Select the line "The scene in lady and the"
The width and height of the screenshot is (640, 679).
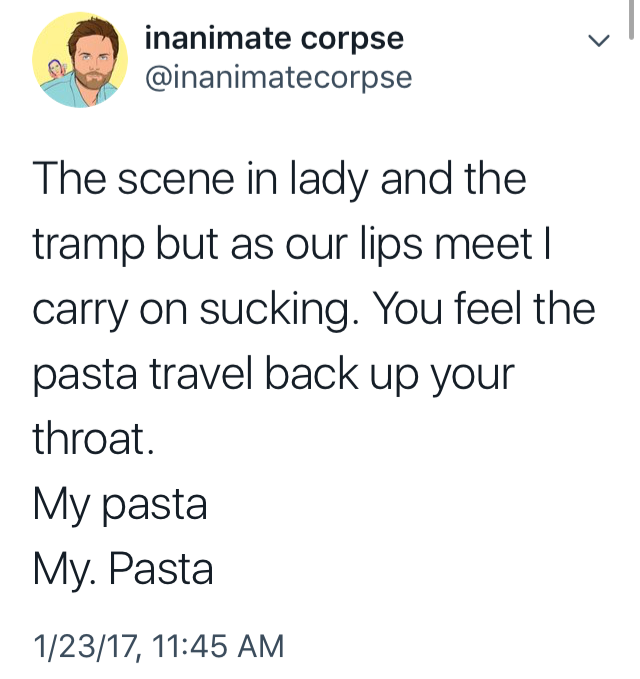pos(279,180)
